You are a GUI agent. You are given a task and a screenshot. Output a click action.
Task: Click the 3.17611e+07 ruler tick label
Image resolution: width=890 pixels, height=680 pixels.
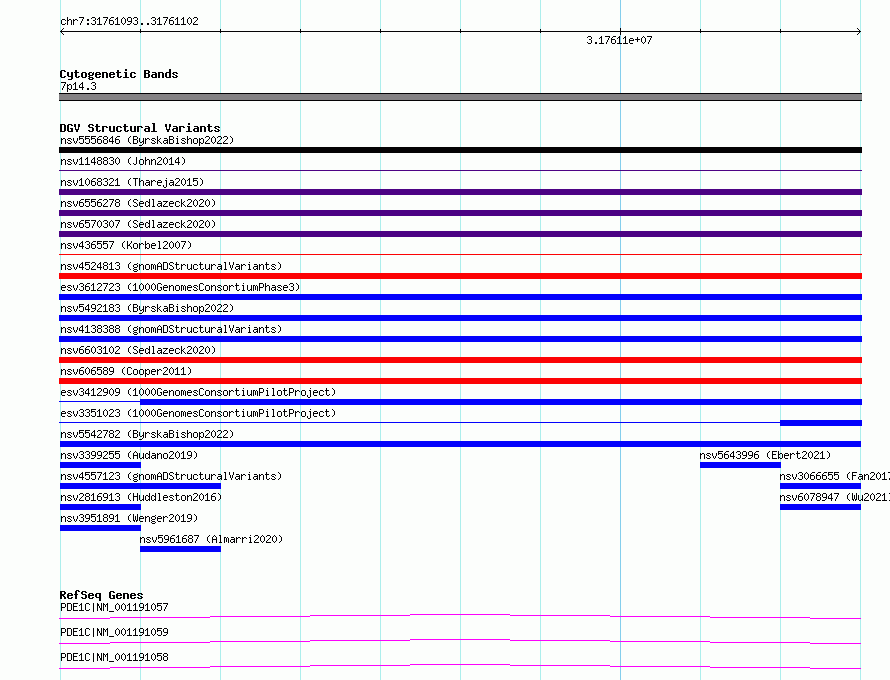coord(619,40)
